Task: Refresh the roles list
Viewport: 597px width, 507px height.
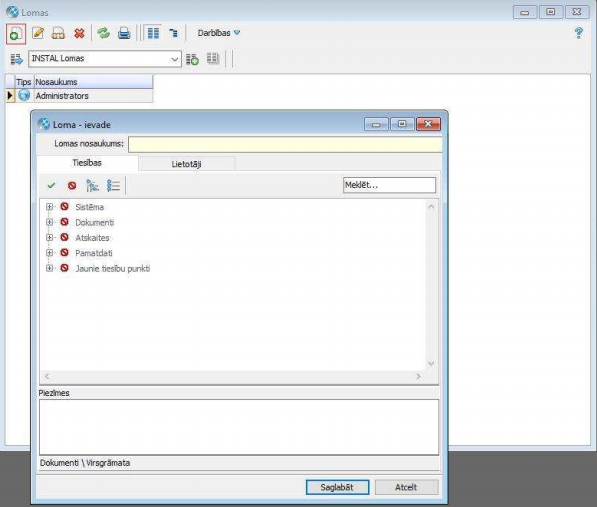Action: point(103,33)
